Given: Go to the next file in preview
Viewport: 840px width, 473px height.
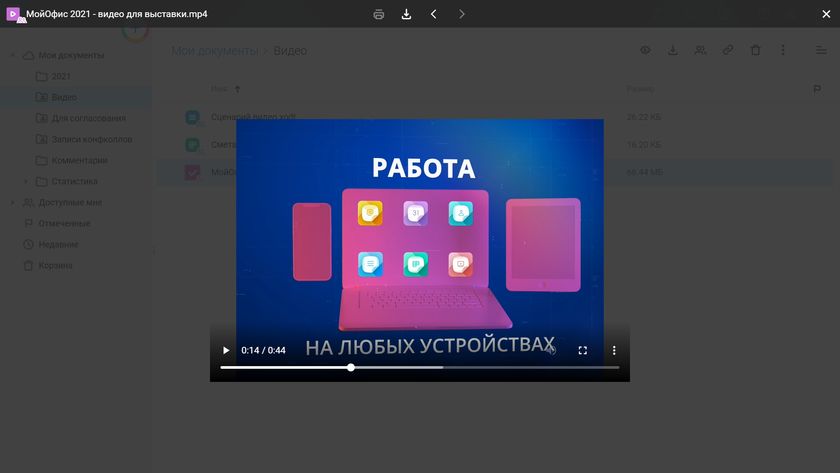Looking at the screenshot, I should coord(461,14).
